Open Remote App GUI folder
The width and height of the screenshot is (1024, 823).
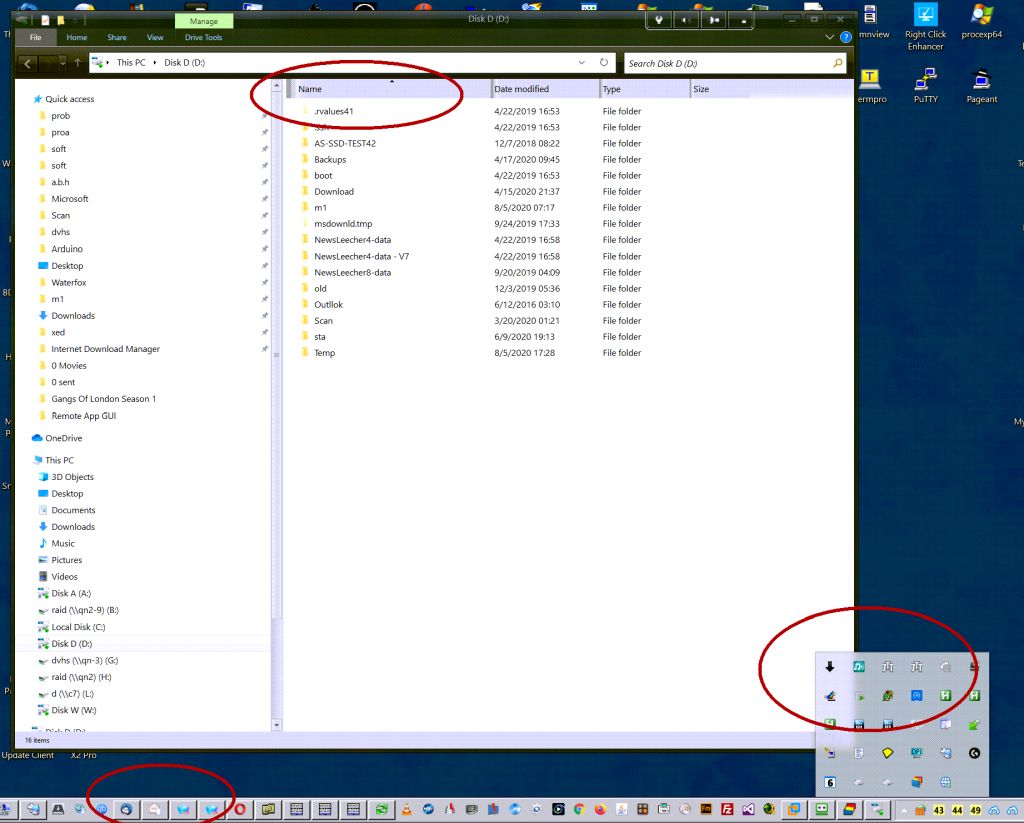pyautogui.click(x=84, y=415)
